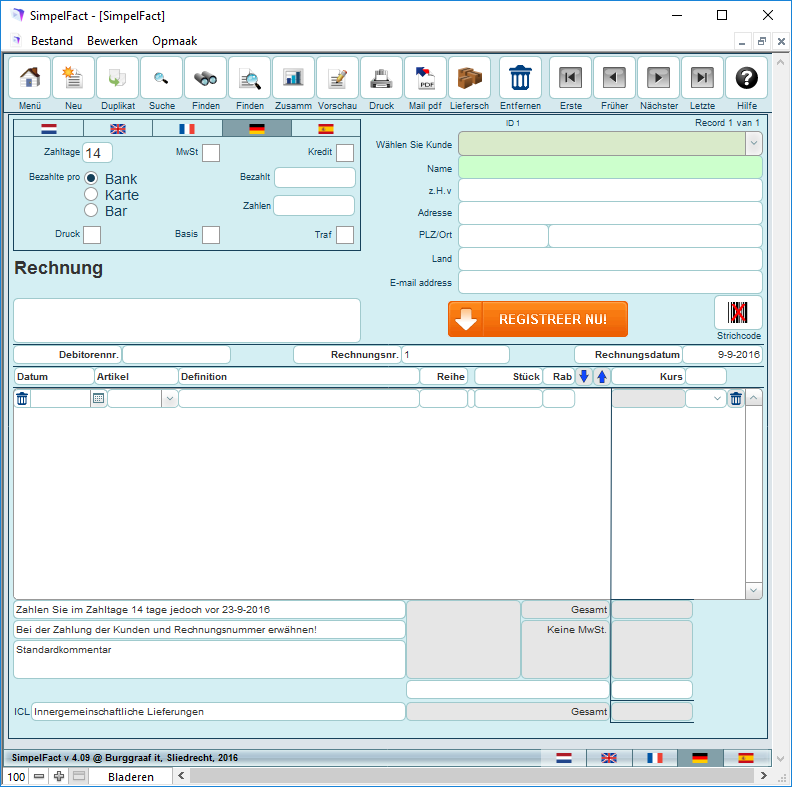Open the date picker calendar in row
The height and width of the screenshot is (787, 792).
(98, 399)
